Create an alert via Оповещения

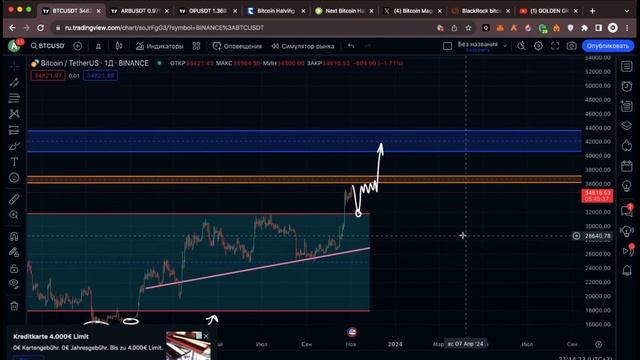tap(237, 46)
